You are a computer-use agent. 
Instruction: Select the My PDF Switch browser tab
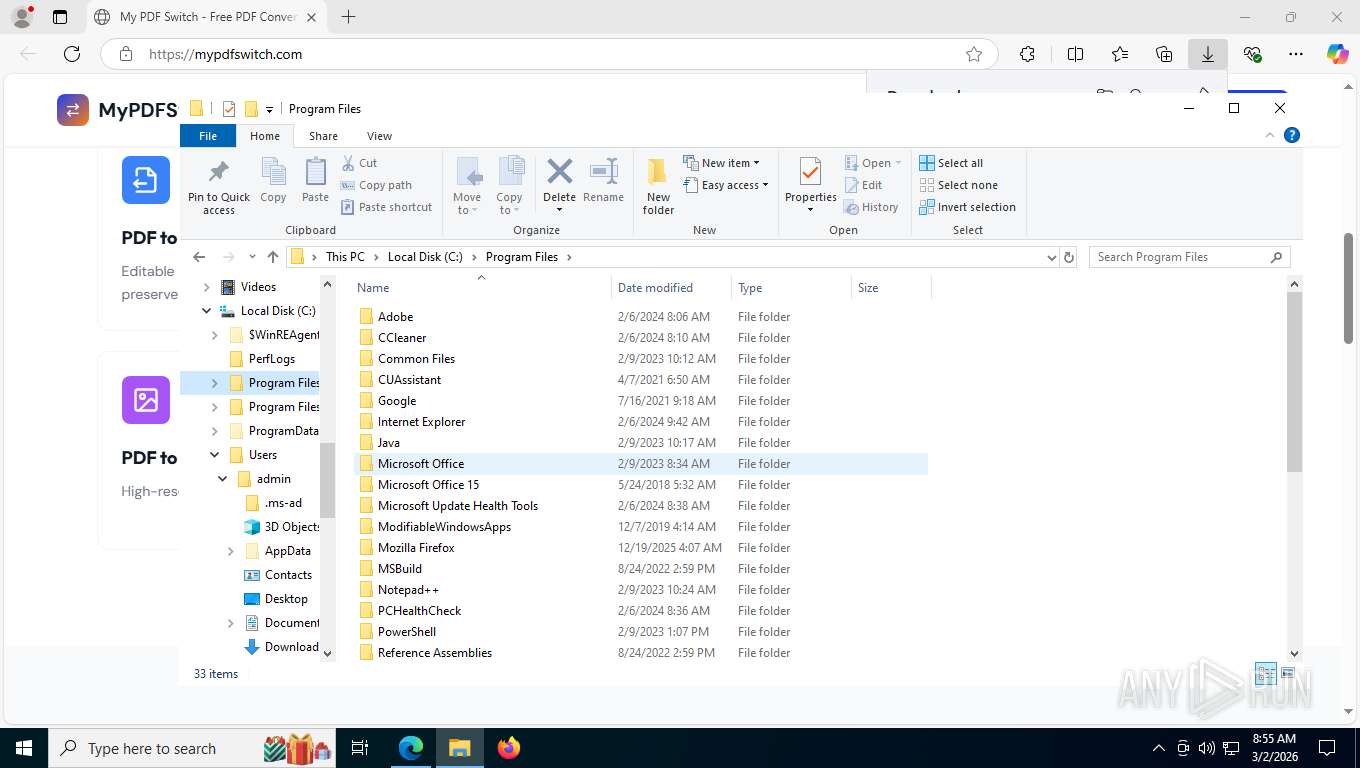tap(205, 17)
